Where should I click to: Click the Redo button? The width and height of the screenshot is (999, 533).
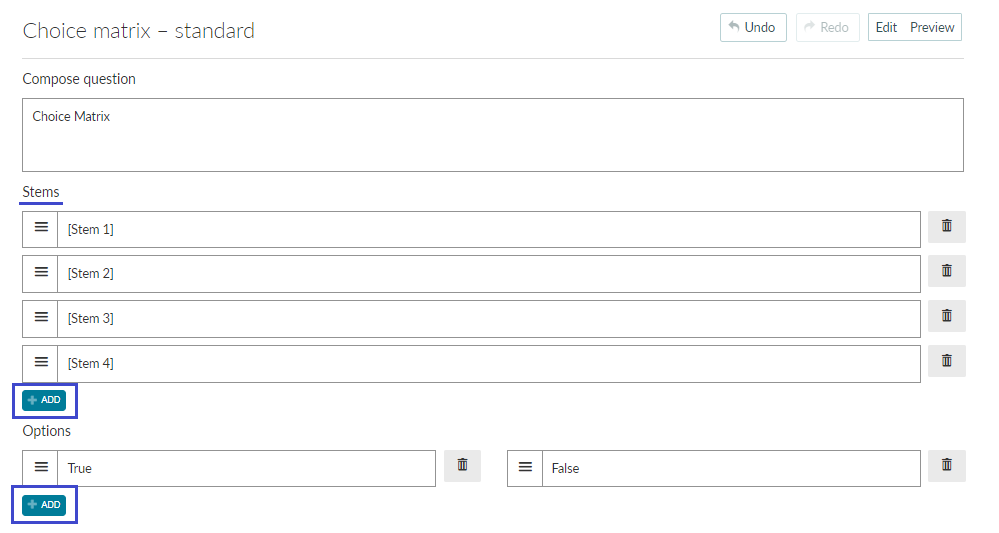828,27
